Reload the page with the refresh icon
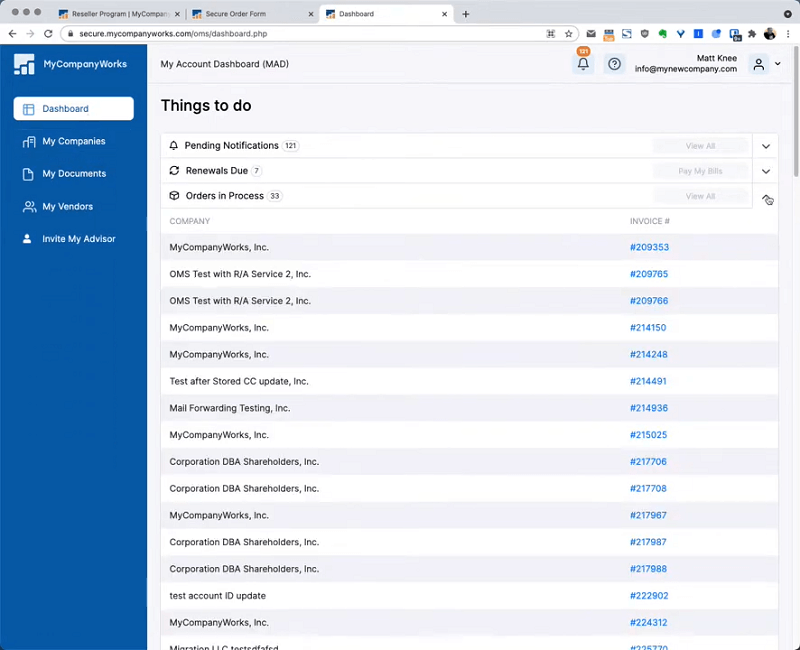Image resolution: width=800 pixels, height=650 pixels. (x=48, y=33)
